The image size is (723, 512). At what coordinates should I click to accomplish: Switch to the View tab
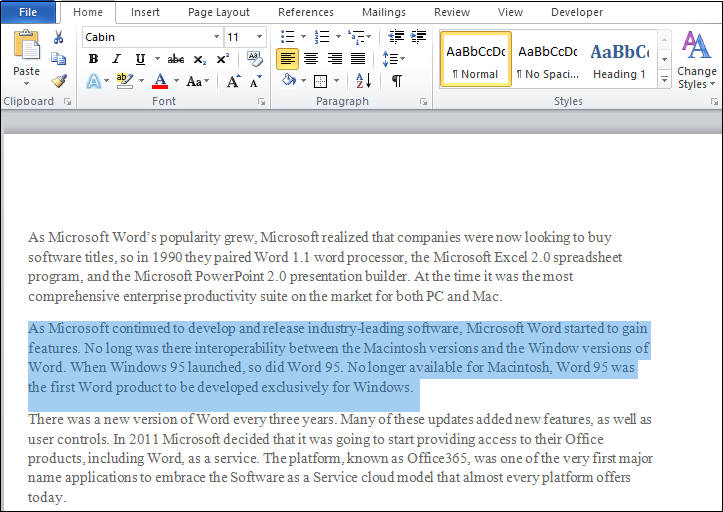click(x=510, y=12)
